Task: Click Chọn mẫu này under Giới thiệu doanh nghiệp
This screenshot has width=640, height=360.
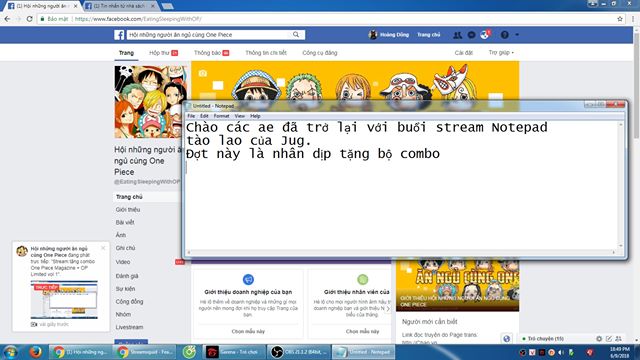Action: point(248,331)
